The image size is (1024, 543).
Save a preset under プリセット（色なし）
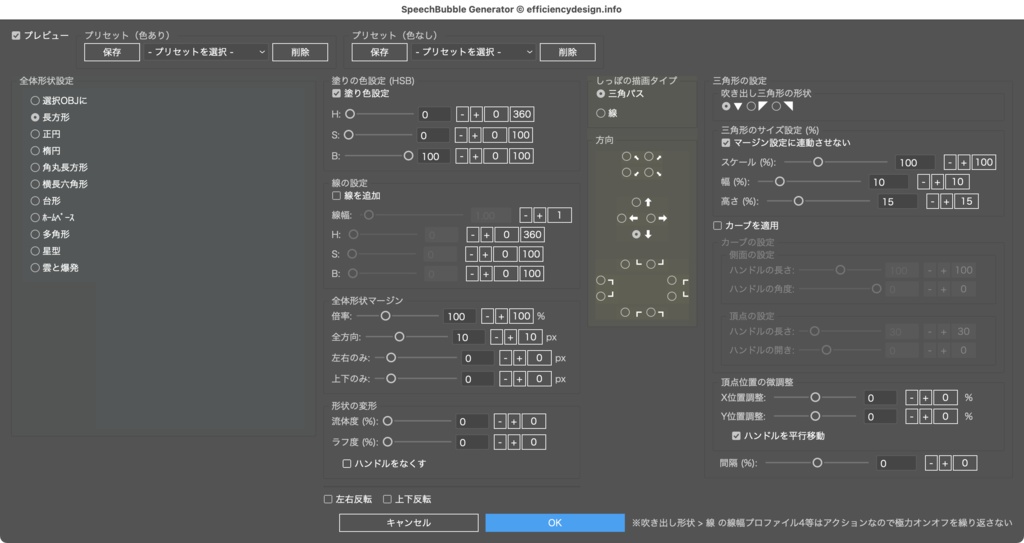(x=379, y=52)
